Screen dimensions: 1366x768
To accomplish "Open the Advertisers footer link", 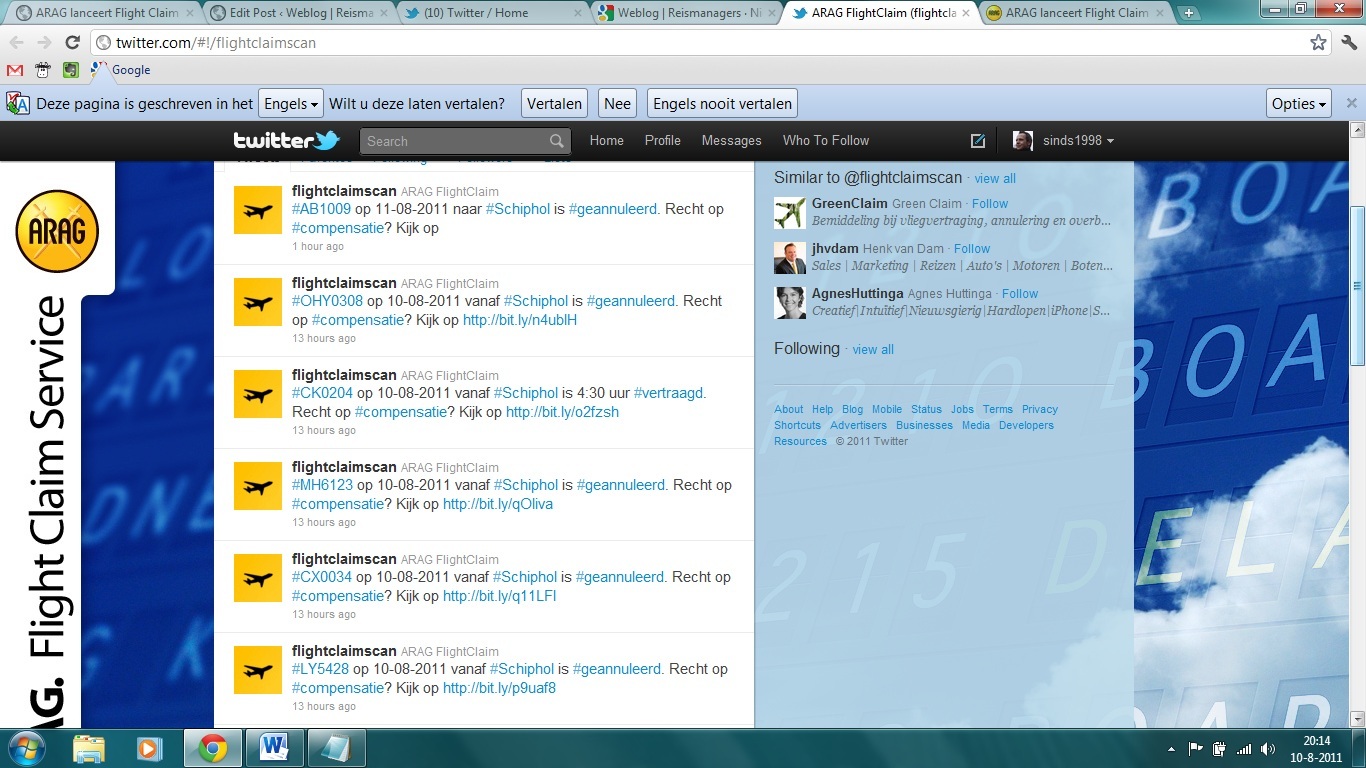I will tap(858, 425).
